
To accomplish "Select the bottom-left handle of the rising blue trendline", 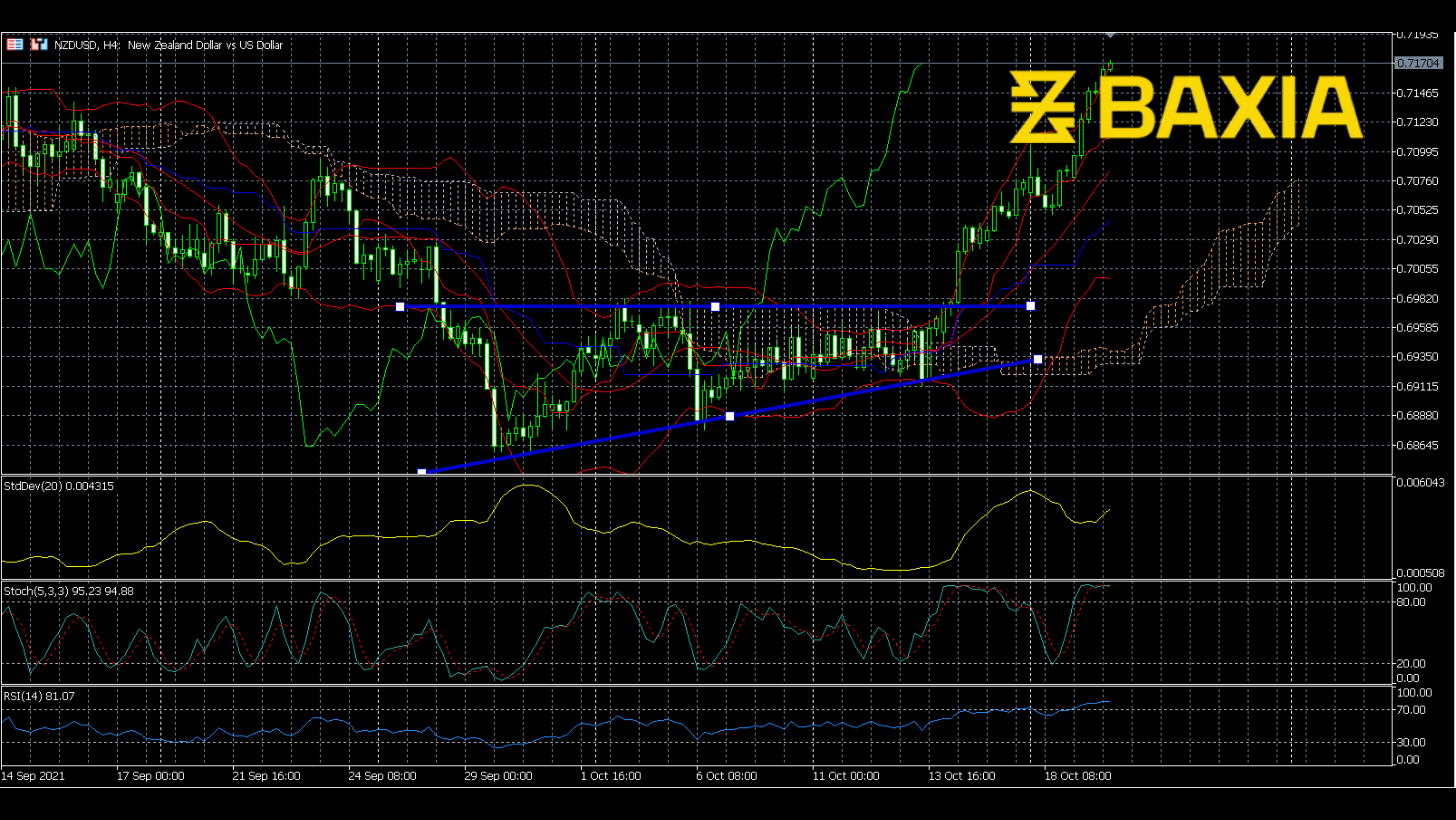I will [422, 471].
